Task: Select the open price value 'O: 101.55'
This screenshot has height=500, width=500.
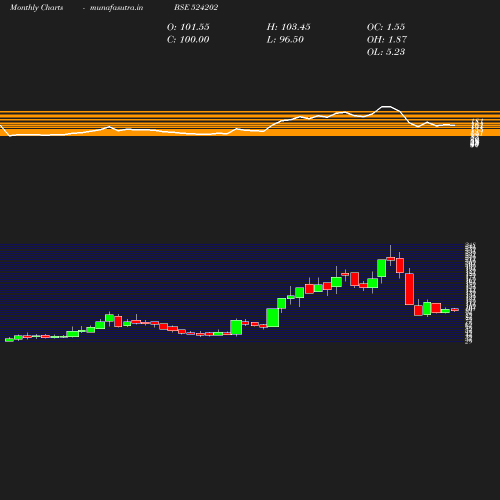Action: coord(188,27)
